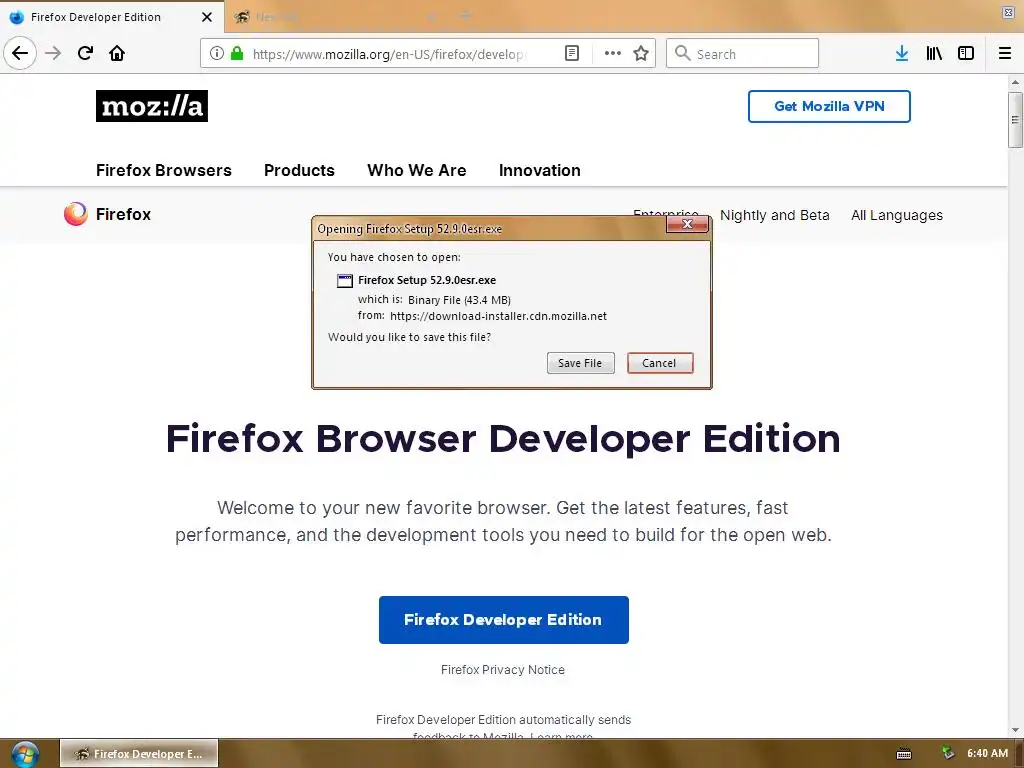Open Firefox Privacy Notice link
The image size is (1024, 768).
(x=502, y=669)
